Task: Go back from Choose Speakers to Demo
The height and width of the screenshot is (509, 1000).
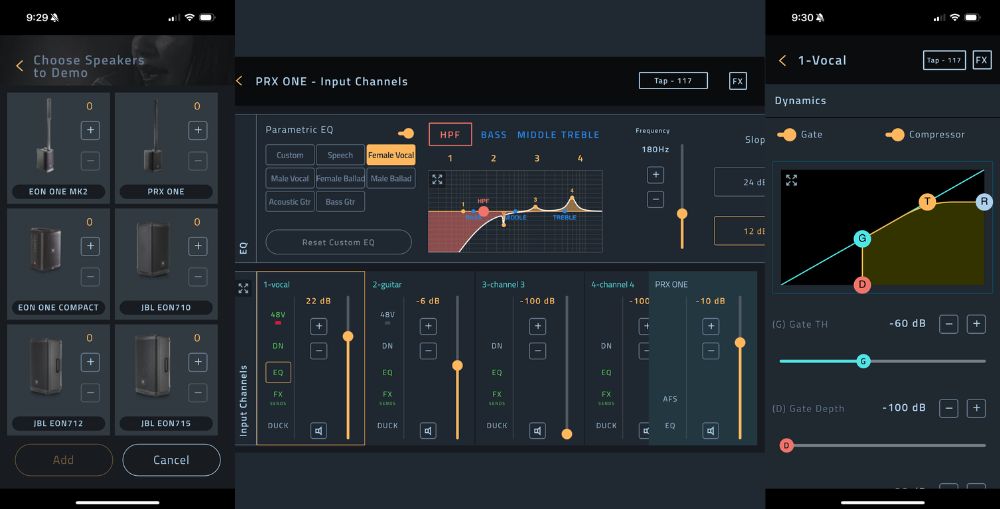Action: point(20,66)
